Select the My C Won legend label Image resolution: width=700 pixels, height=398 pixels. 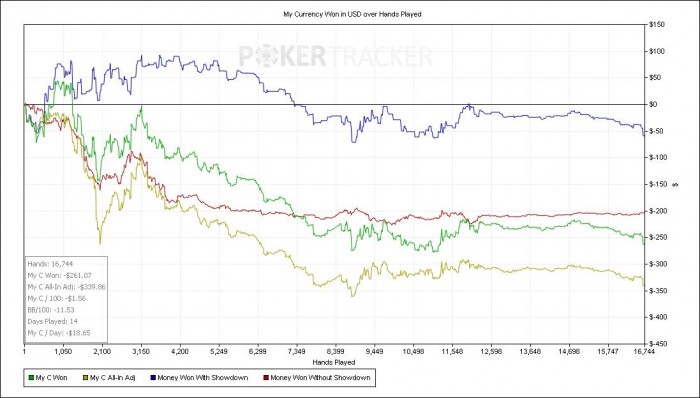pos(51,378)
